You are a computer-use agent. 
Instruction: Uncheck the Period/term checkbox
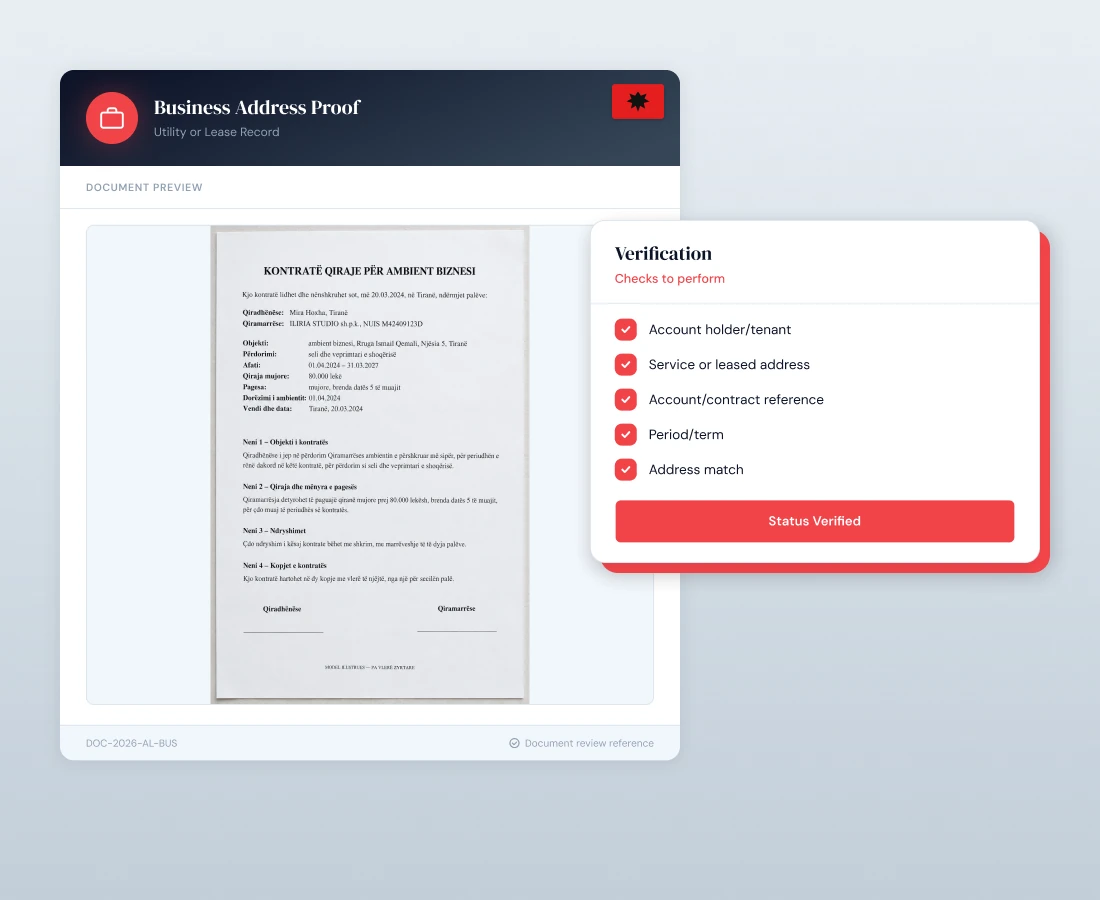[x=626, y=435]
